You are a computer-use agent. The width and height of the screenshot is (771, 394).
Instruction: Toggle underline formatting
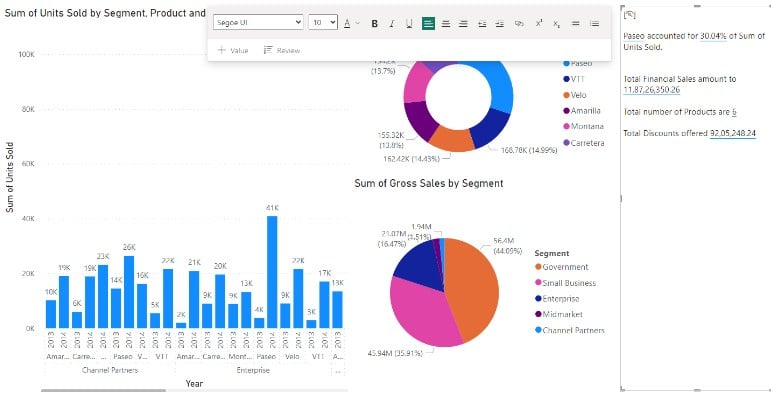tap(409, 23)
